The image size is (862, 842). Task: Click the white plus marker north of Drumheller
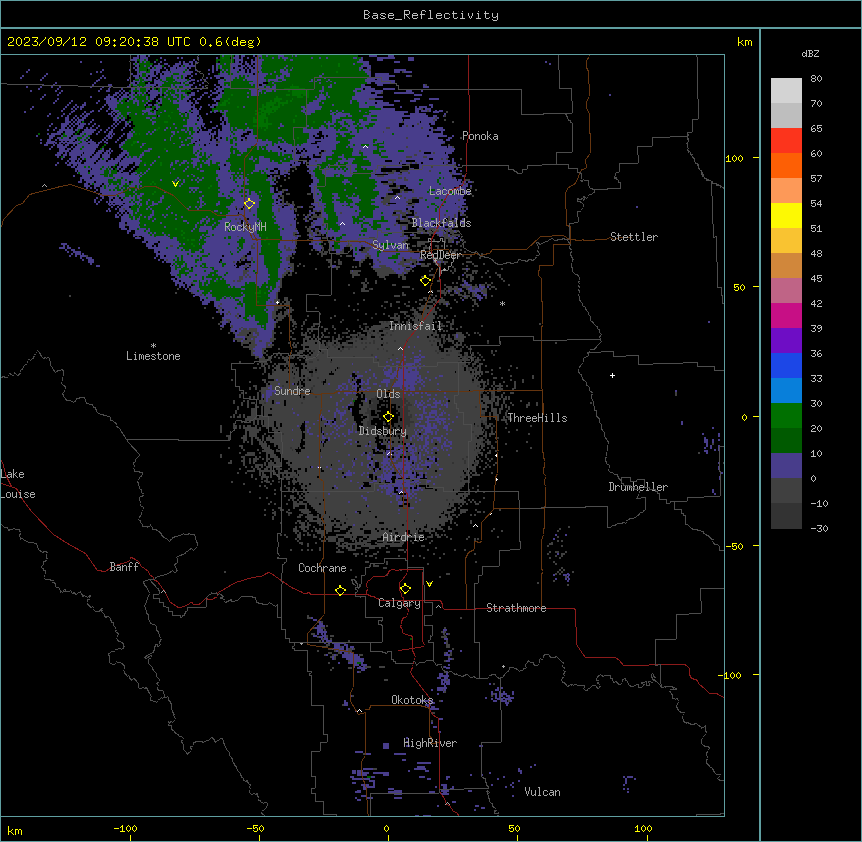(612, 375)
